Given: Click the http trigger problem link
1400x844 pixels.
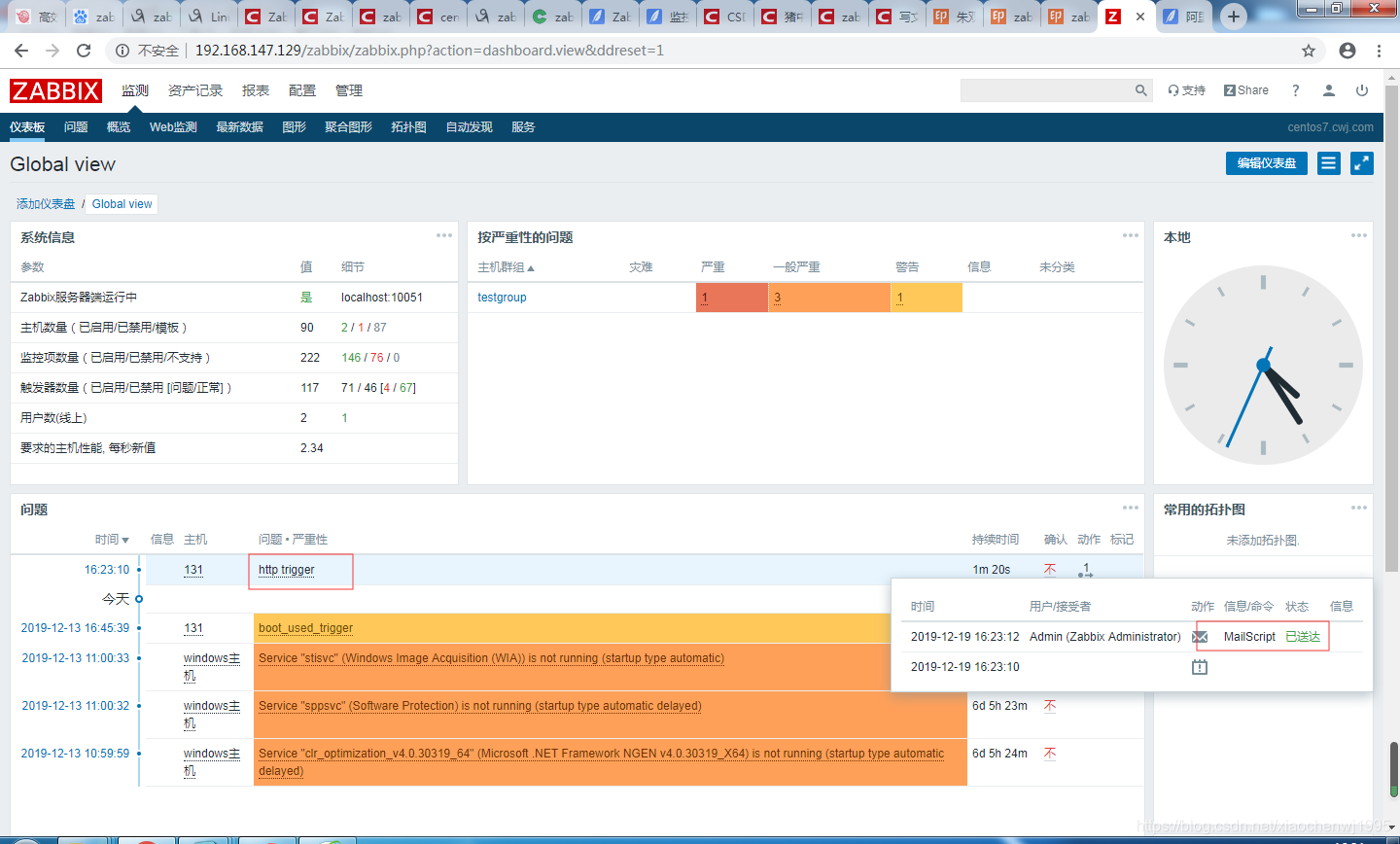Looking at the screenshot, I should [287, 570].
